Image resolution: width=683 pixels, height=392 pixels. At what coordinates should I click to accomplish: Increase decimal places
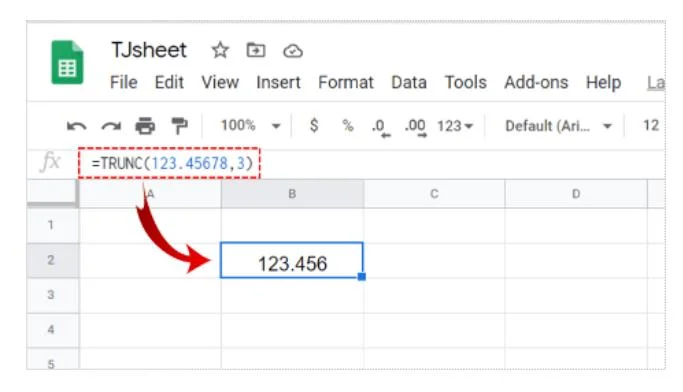click(415, 128)
